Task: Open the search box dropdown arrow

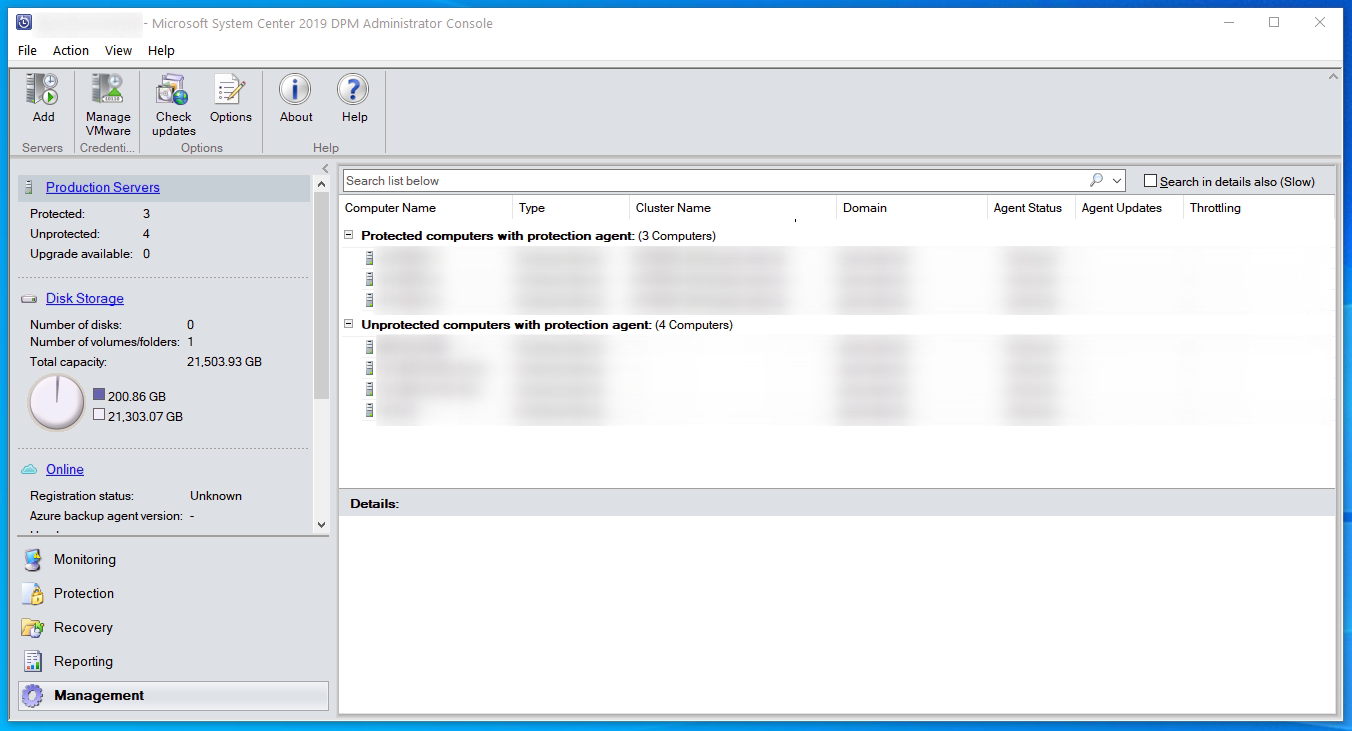Action: [1117, 181]
